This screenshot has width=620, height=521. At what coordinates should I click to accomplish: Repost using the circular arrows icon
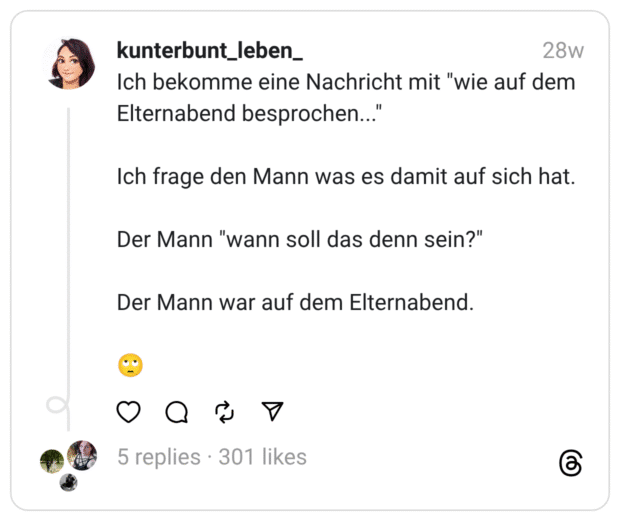[x=225, y=411]
